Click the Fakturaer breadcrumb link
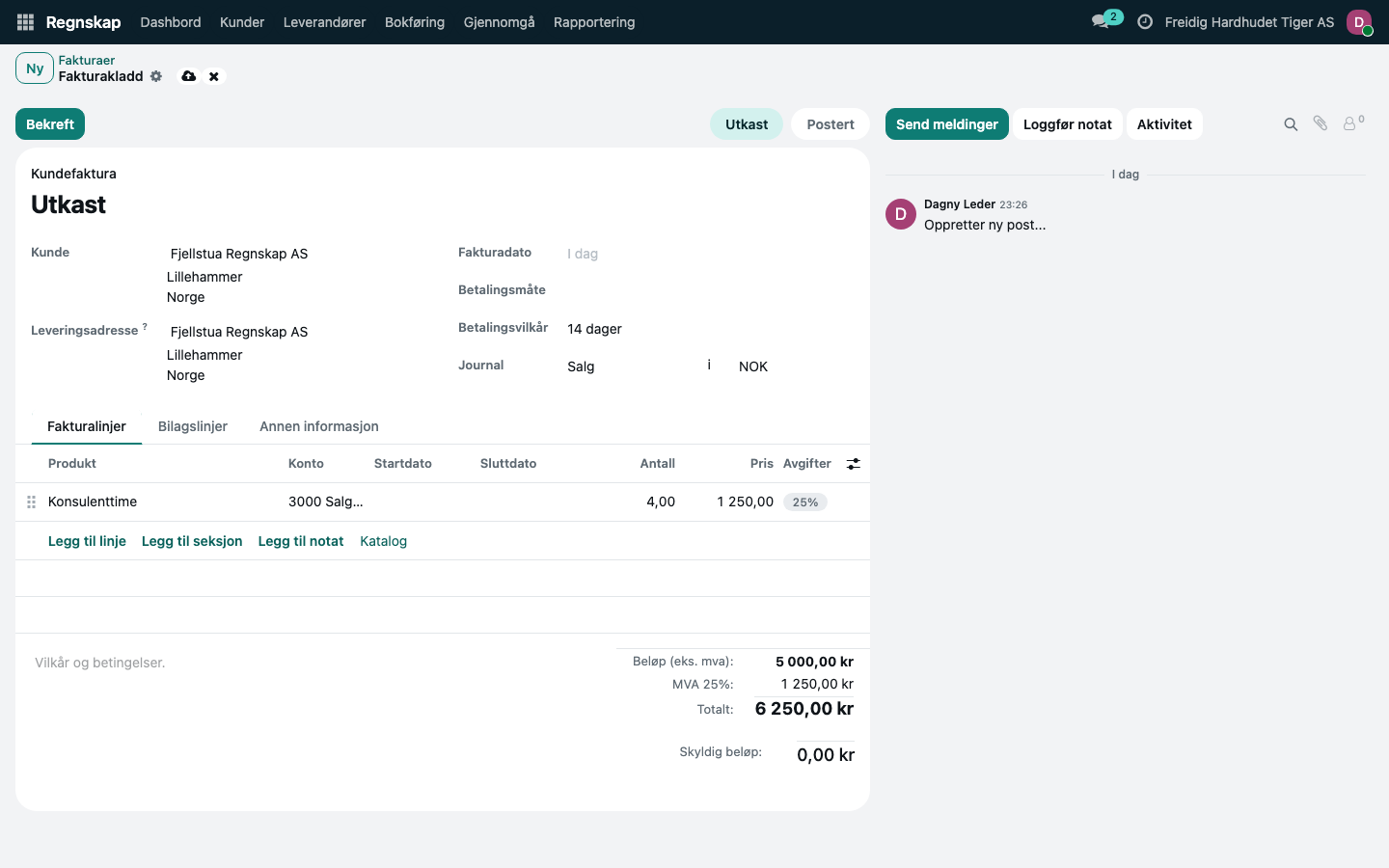Image resolution: width=1389 pixels, height=868 pixels. [x=87, y=60]
